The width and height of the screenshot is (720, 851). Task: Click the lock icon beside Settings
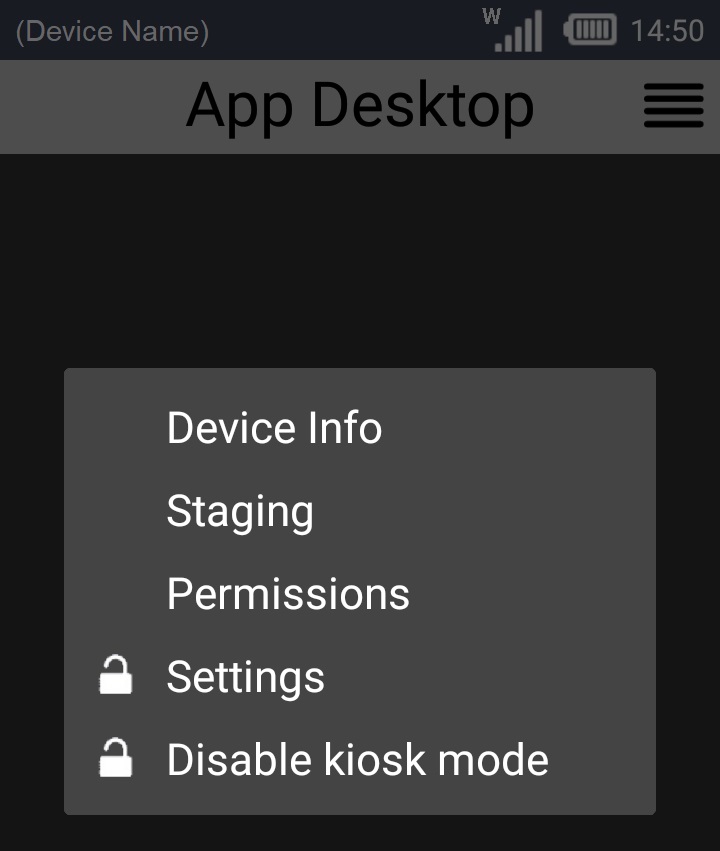[115, 676]
